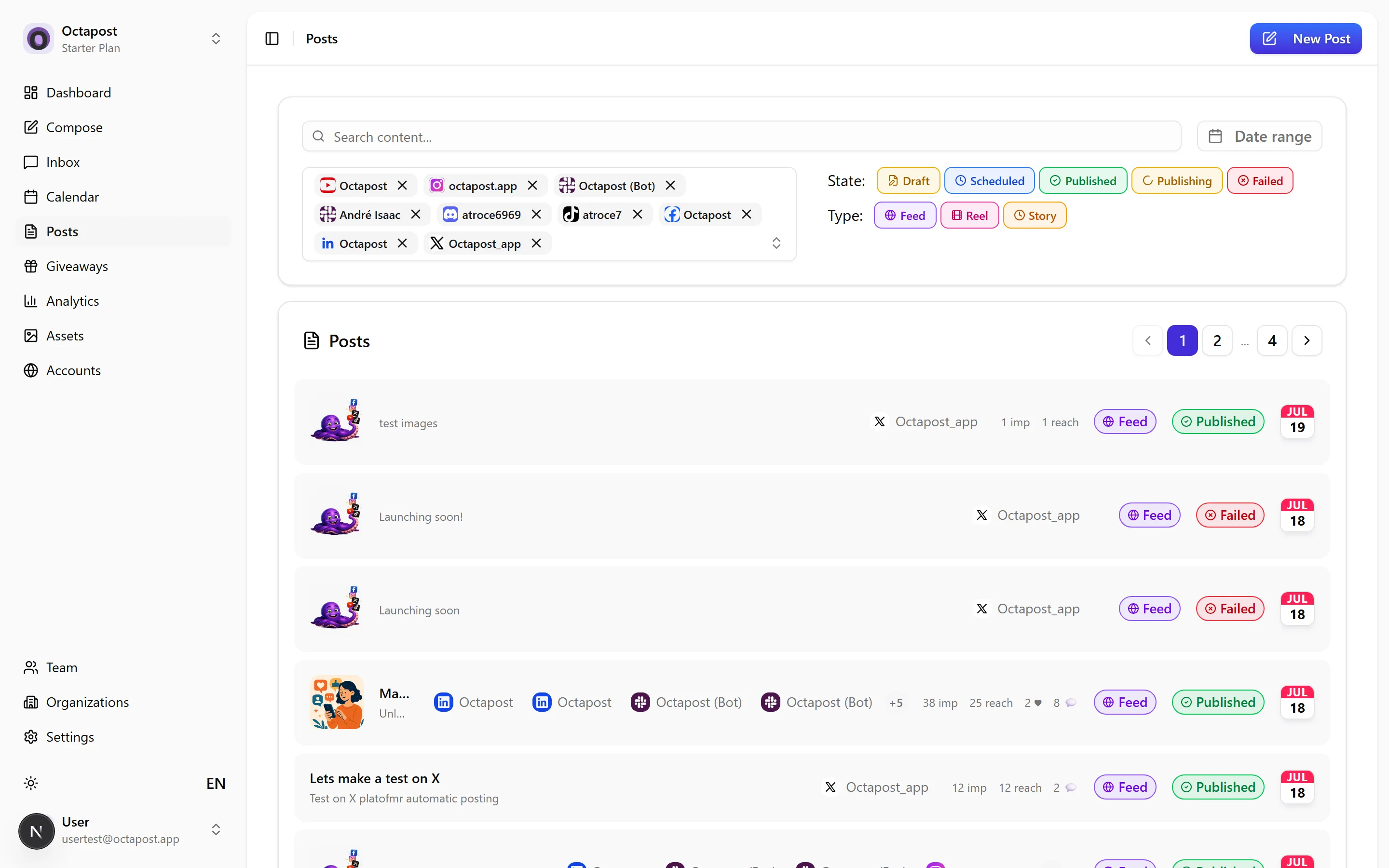1389x868 pixels.
Task: Open Date range picker
Action: [x=1259, y=136]
